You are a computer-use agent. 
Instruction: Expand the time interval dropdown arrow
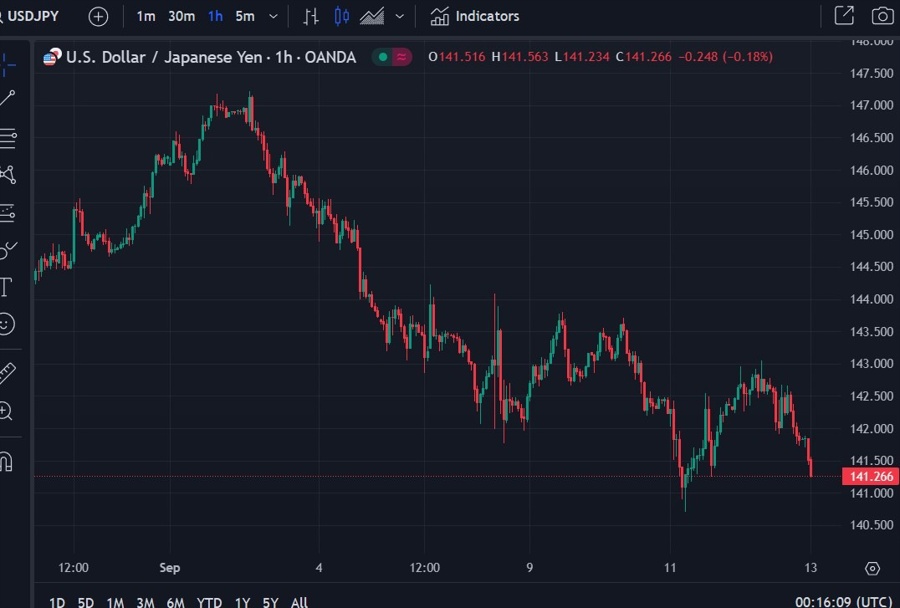click(273, 16)
